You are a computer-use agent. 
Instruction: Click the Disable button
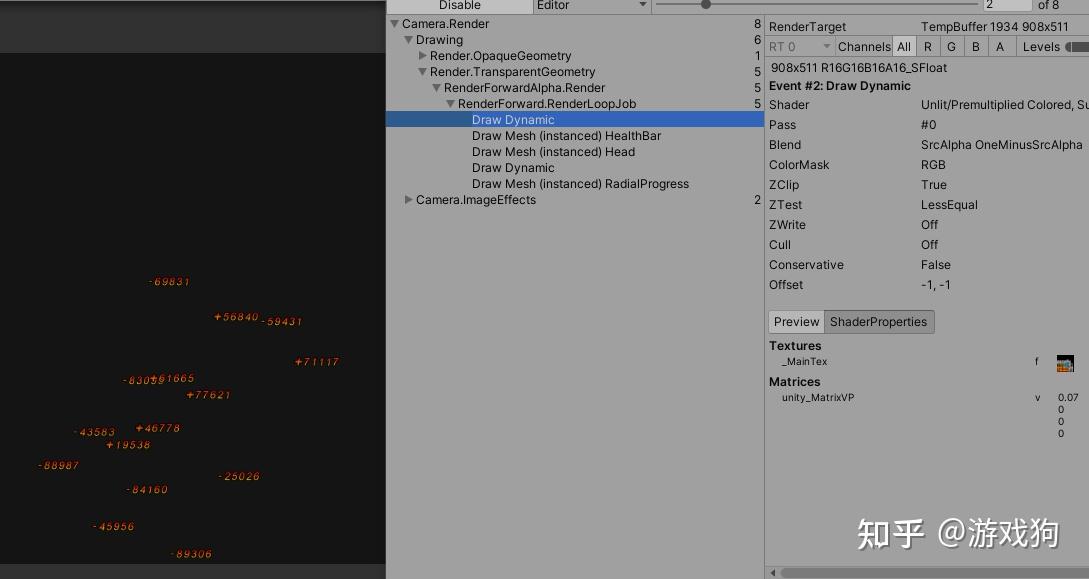click(461, 5)
